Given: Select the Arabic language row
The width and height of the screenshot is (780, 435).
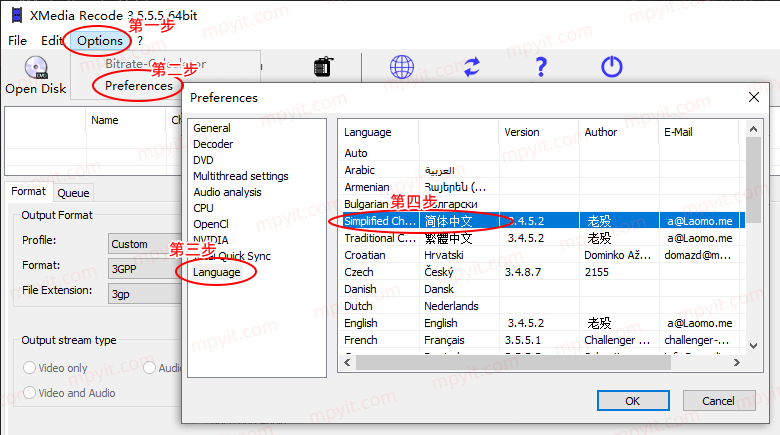Looking at the screenshot, I should coord(542,170).
